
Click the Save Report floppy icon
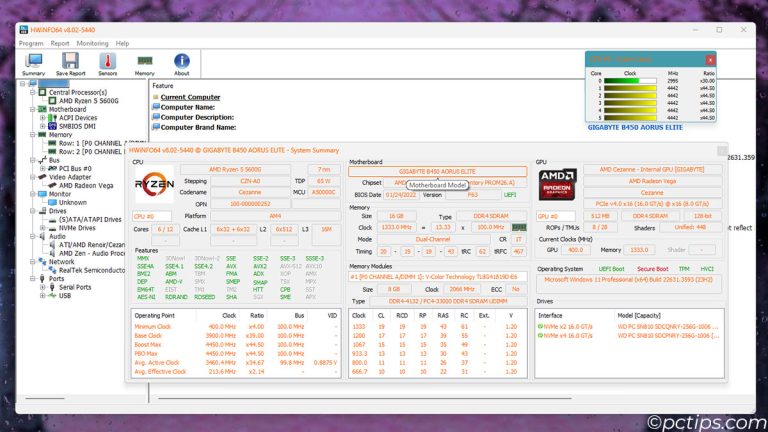(x=70, y=64)
